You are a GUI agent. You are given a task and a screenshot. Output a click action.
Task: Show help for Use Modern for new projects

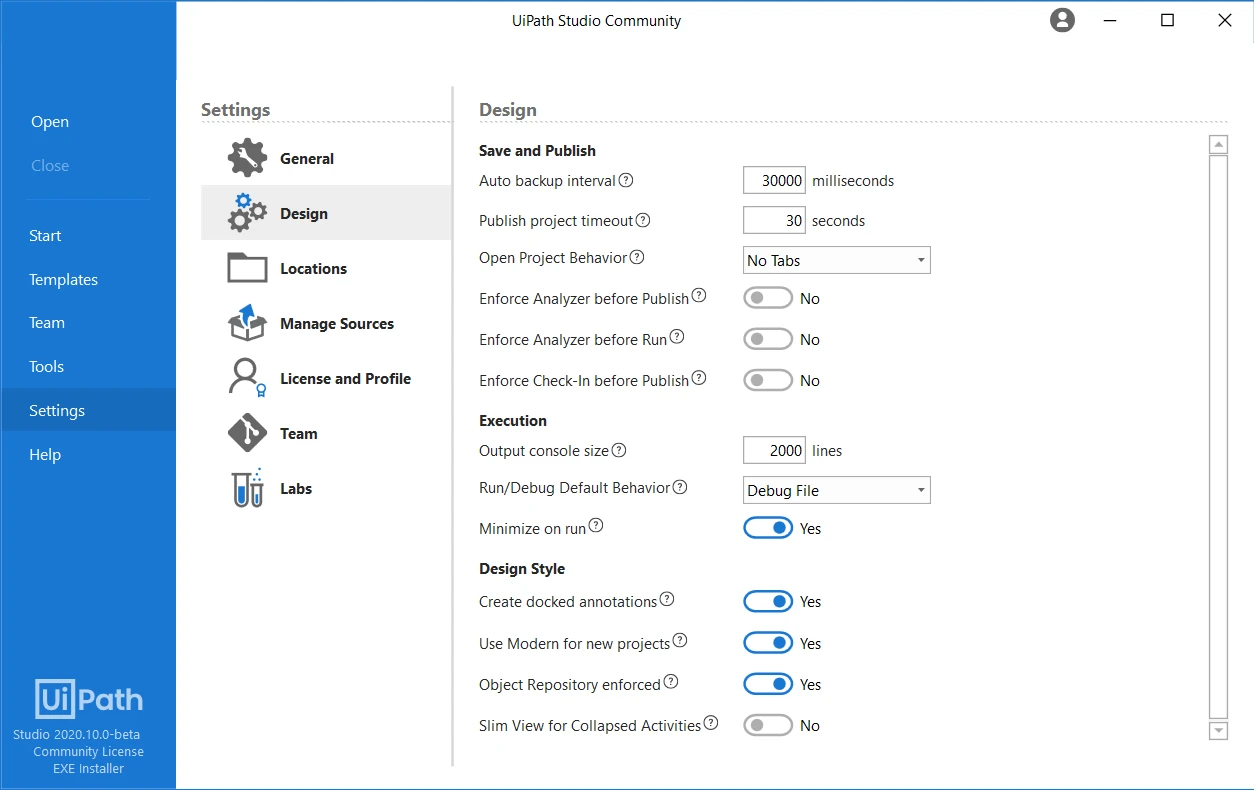[x=680, y=640]
